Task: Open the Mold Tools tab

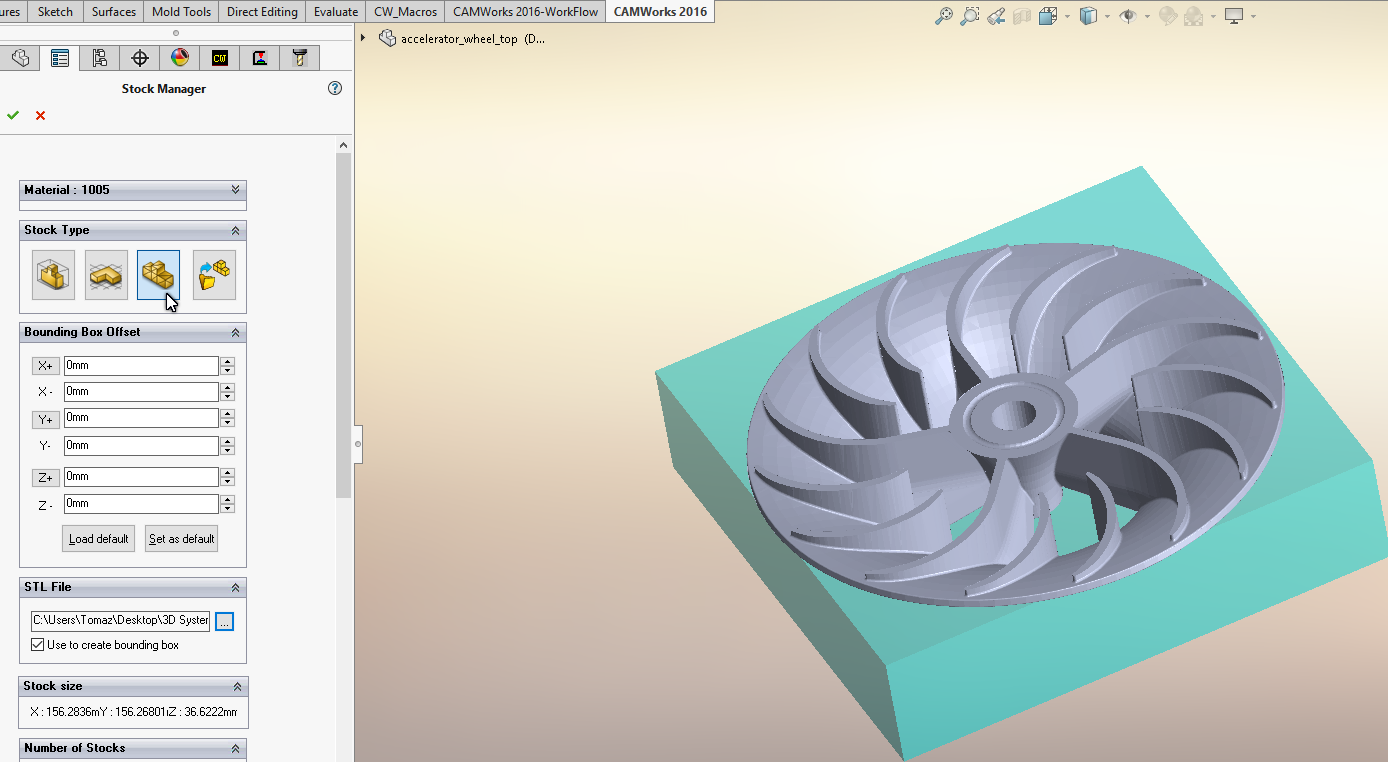Action: [181, 12]
